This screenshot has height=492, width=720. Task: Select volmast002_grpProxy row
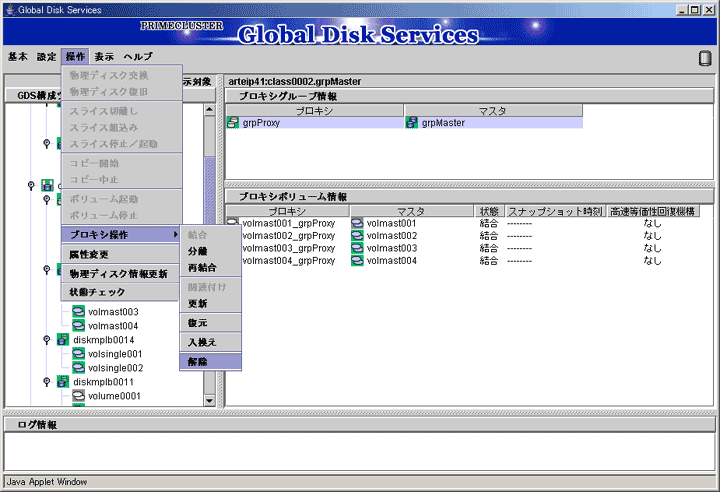(x=463, y=236)
